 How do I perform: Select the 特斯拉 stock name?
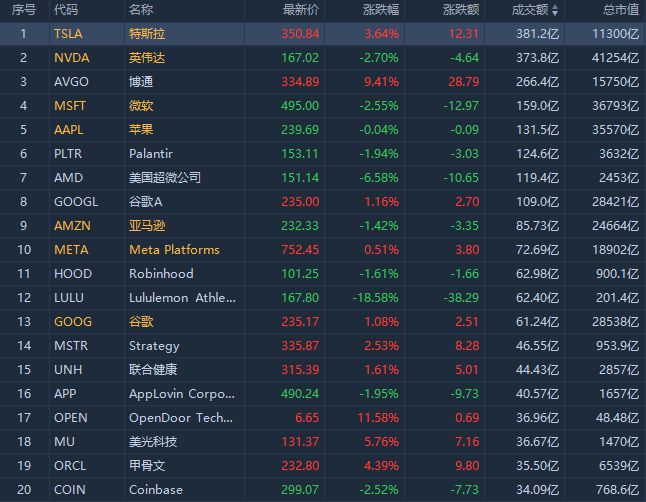(147, 34)
